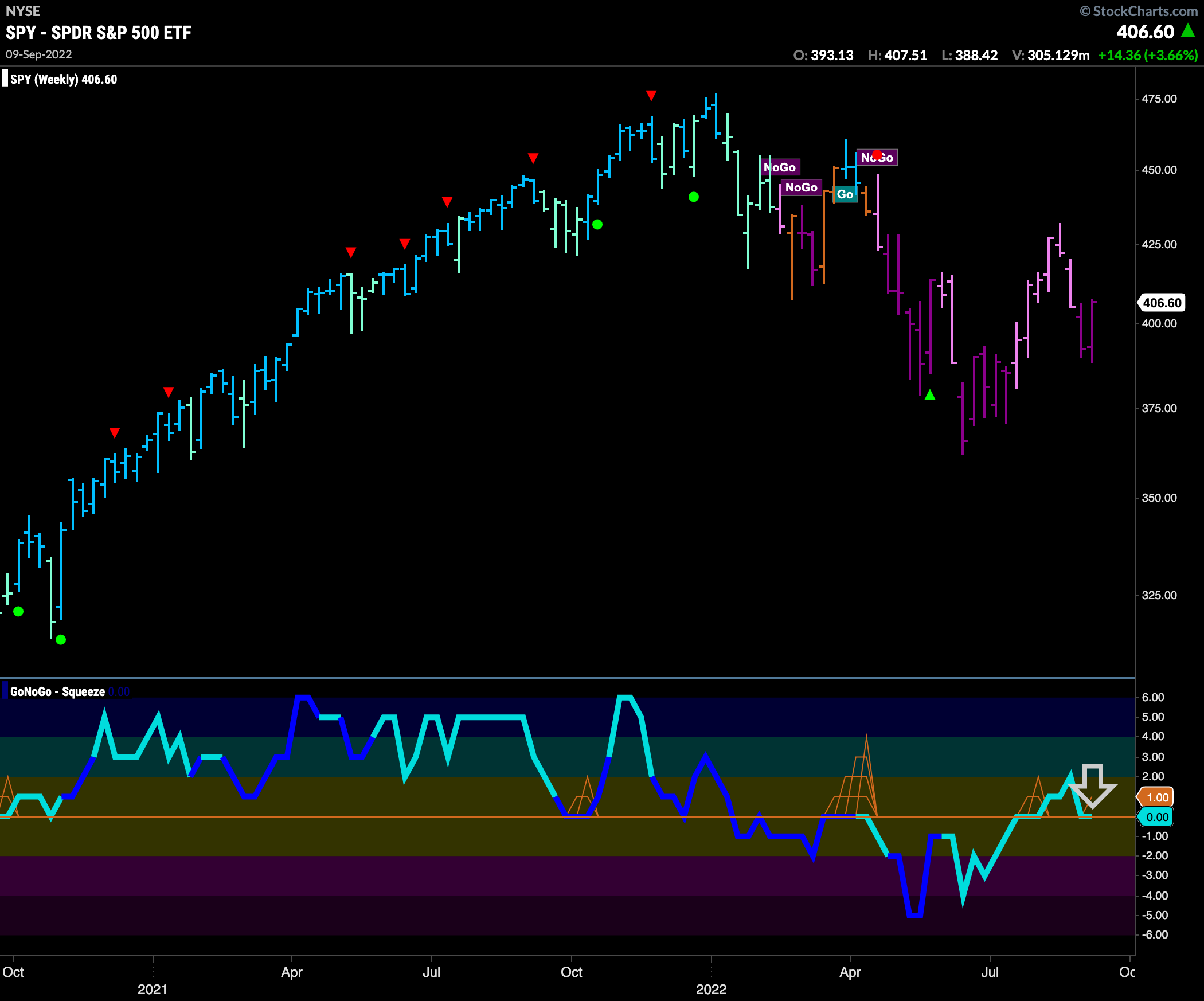
Task: Click the NYSE exchange label
Action: click(x=23, y=11)
